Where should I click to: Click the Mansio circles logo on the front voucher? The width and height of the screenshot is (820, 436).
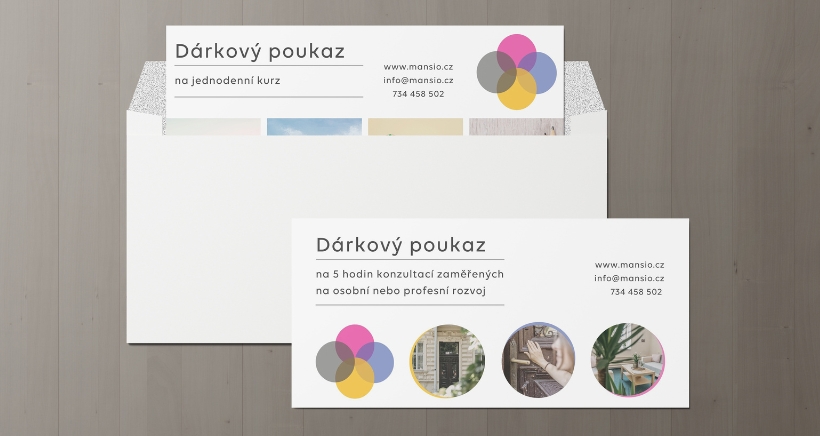355,362
